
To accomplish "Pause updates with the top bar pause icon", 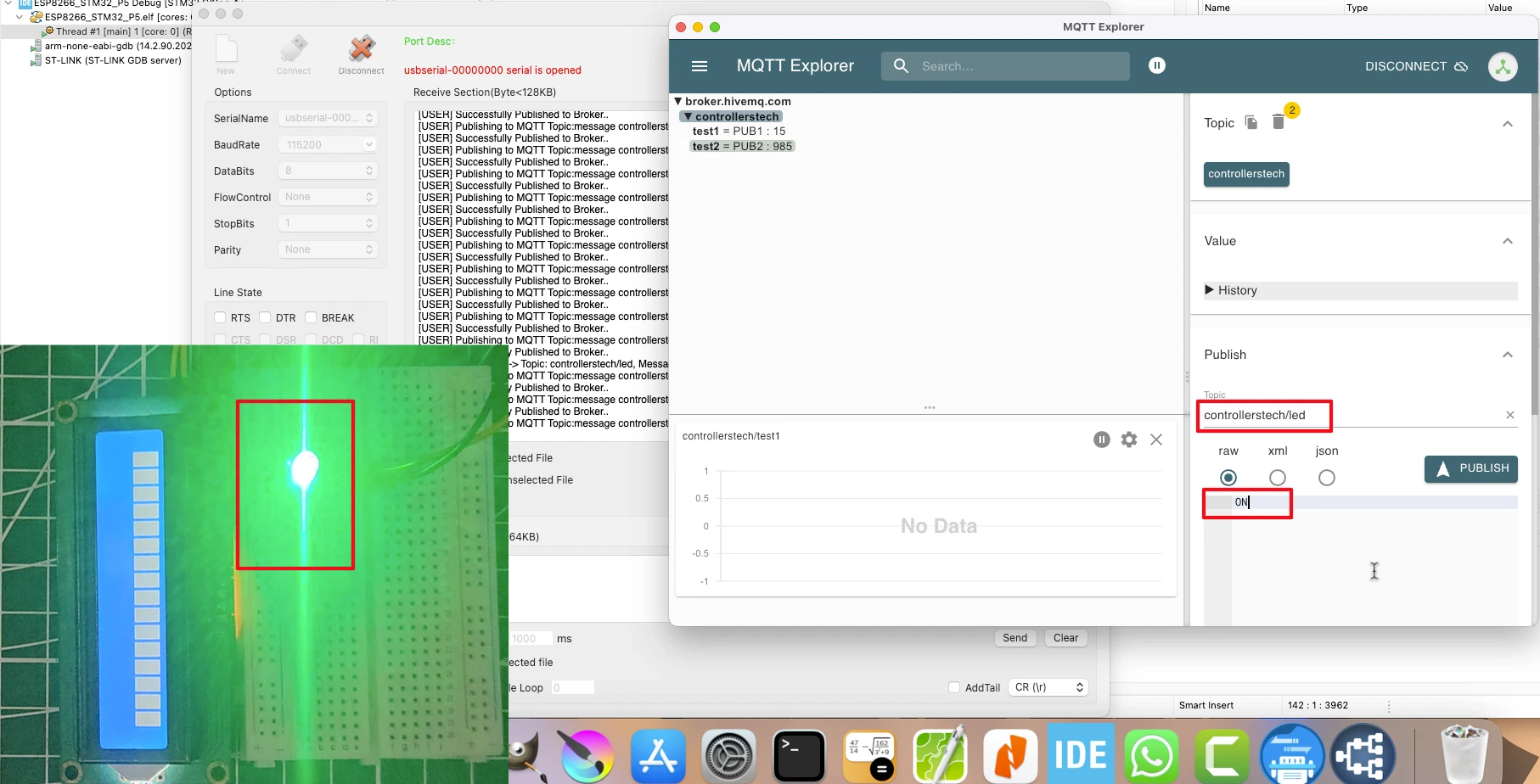I will coord(1156,65).
